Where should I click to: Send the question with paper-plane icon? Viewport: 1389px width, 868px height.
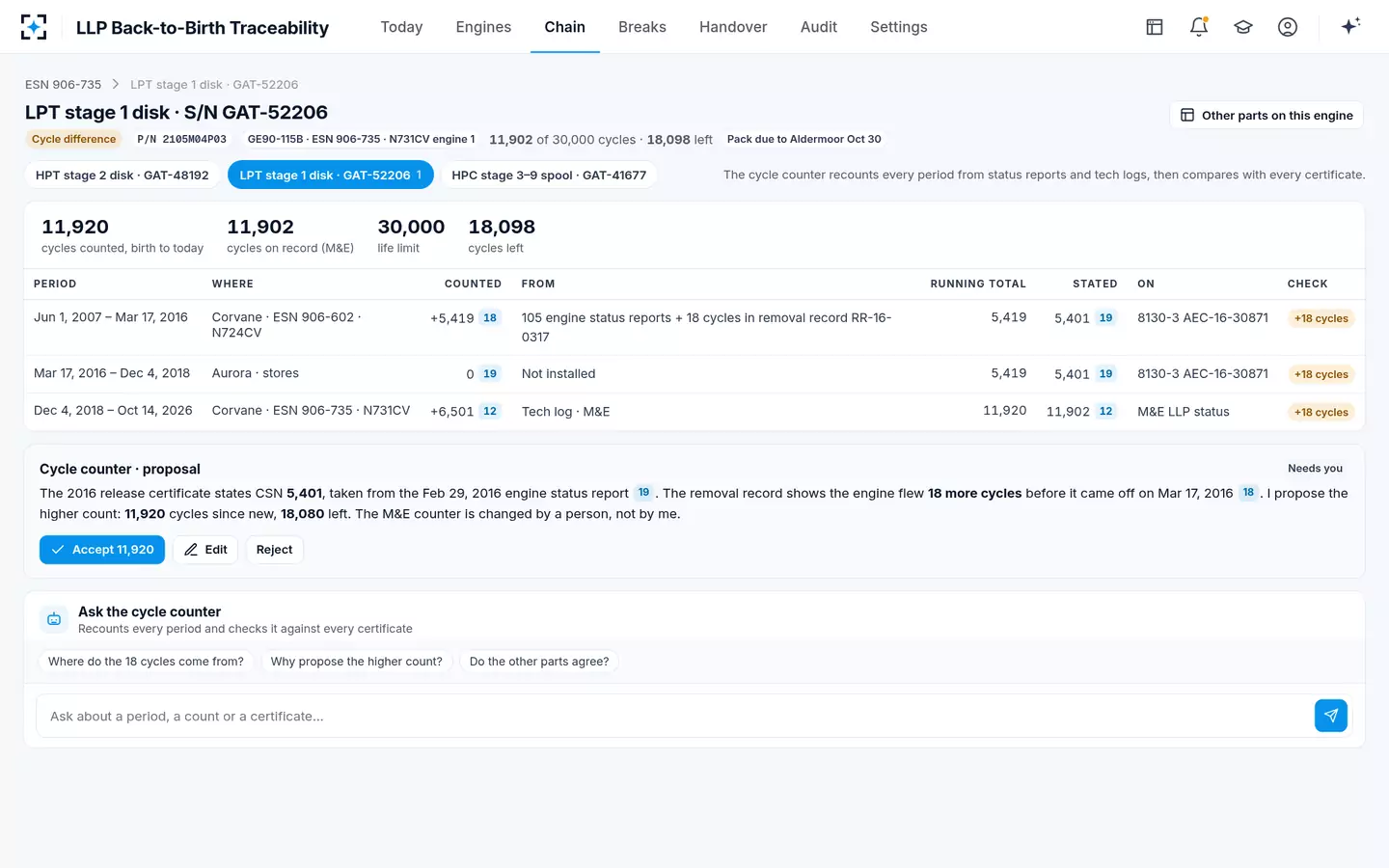point(1331,716)
